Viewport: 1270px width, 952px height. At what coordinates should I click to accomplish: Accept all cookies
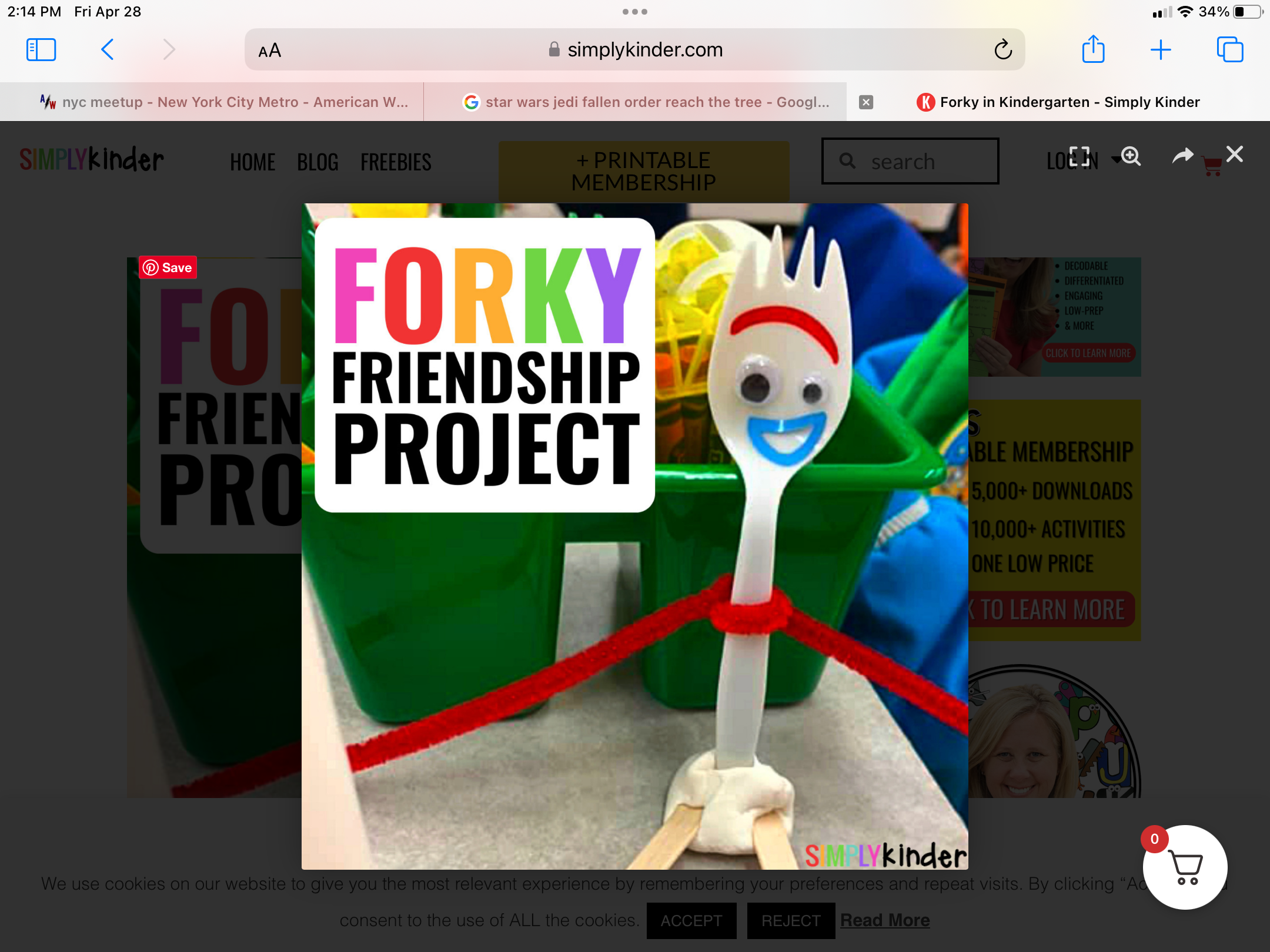(691, 921)
